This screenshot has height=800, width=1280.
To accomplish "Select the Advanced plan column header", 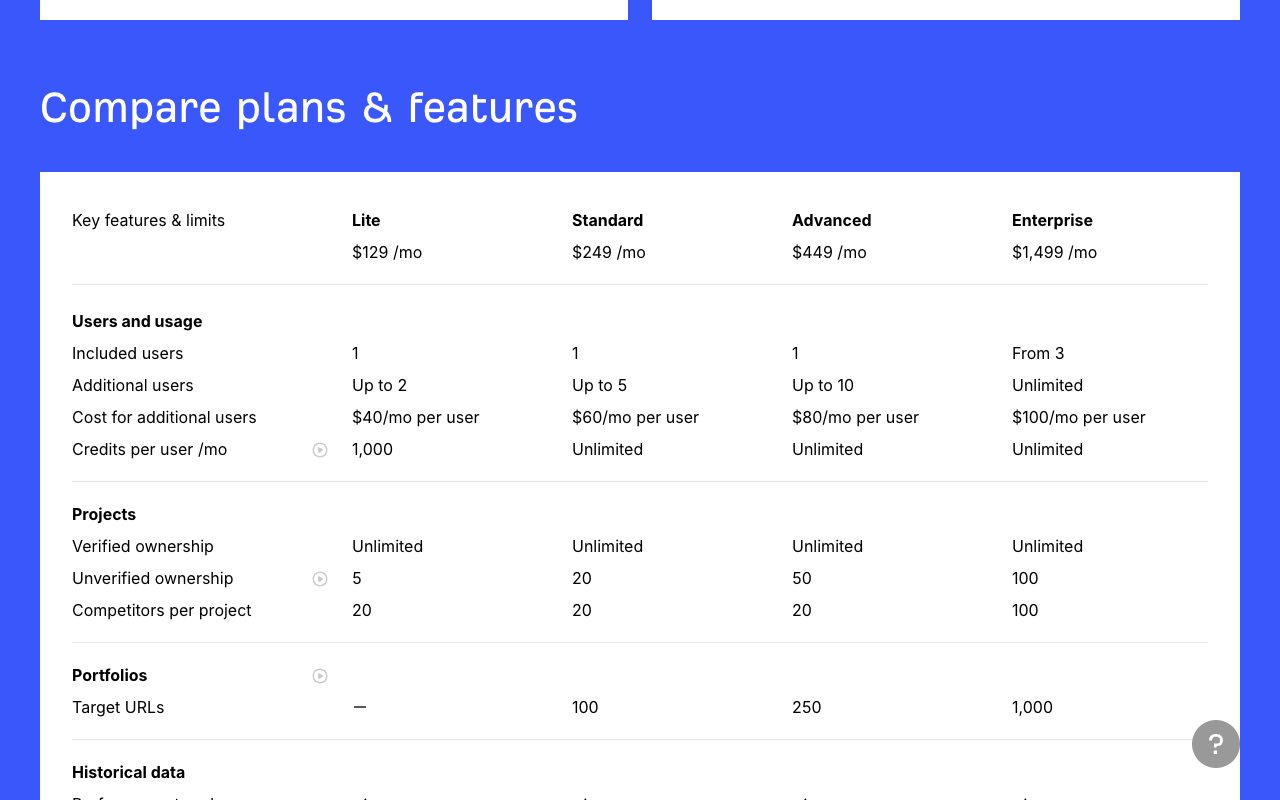I will (831, 220).
